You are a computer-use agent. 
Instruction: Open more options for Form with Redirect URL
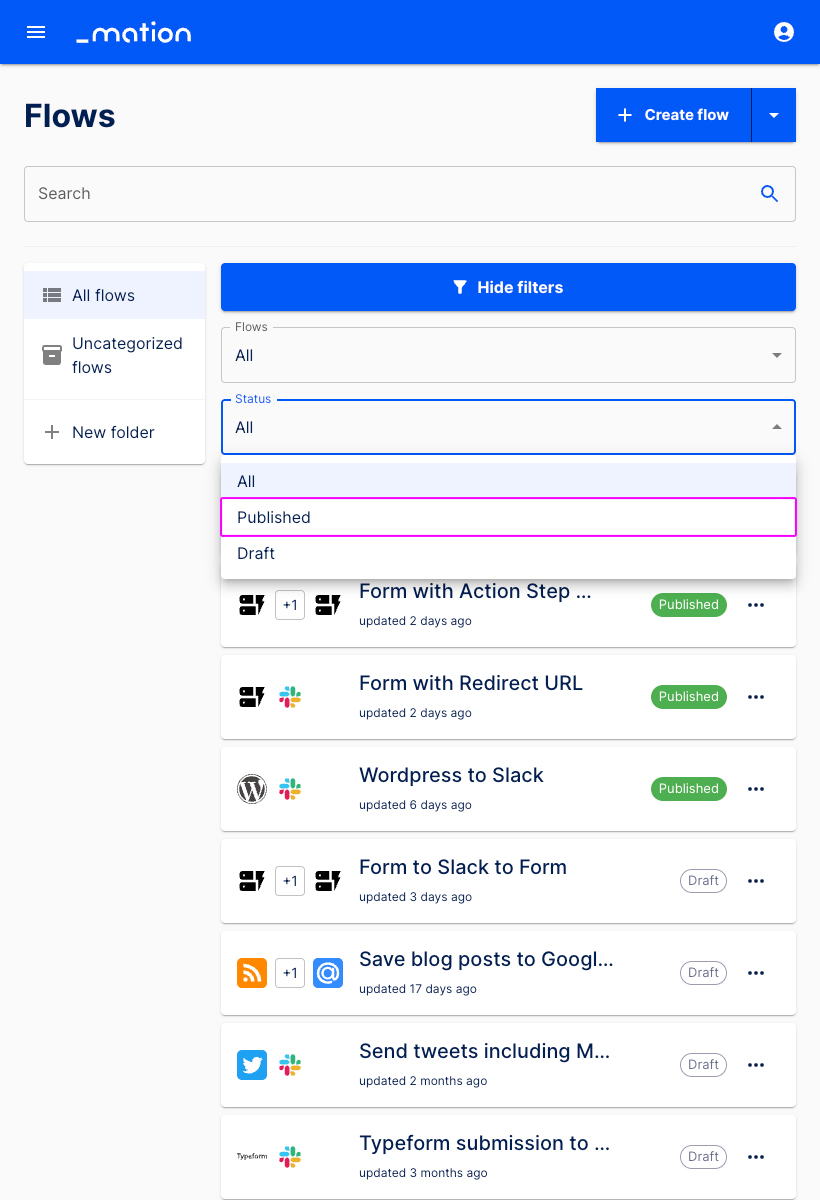756,697
